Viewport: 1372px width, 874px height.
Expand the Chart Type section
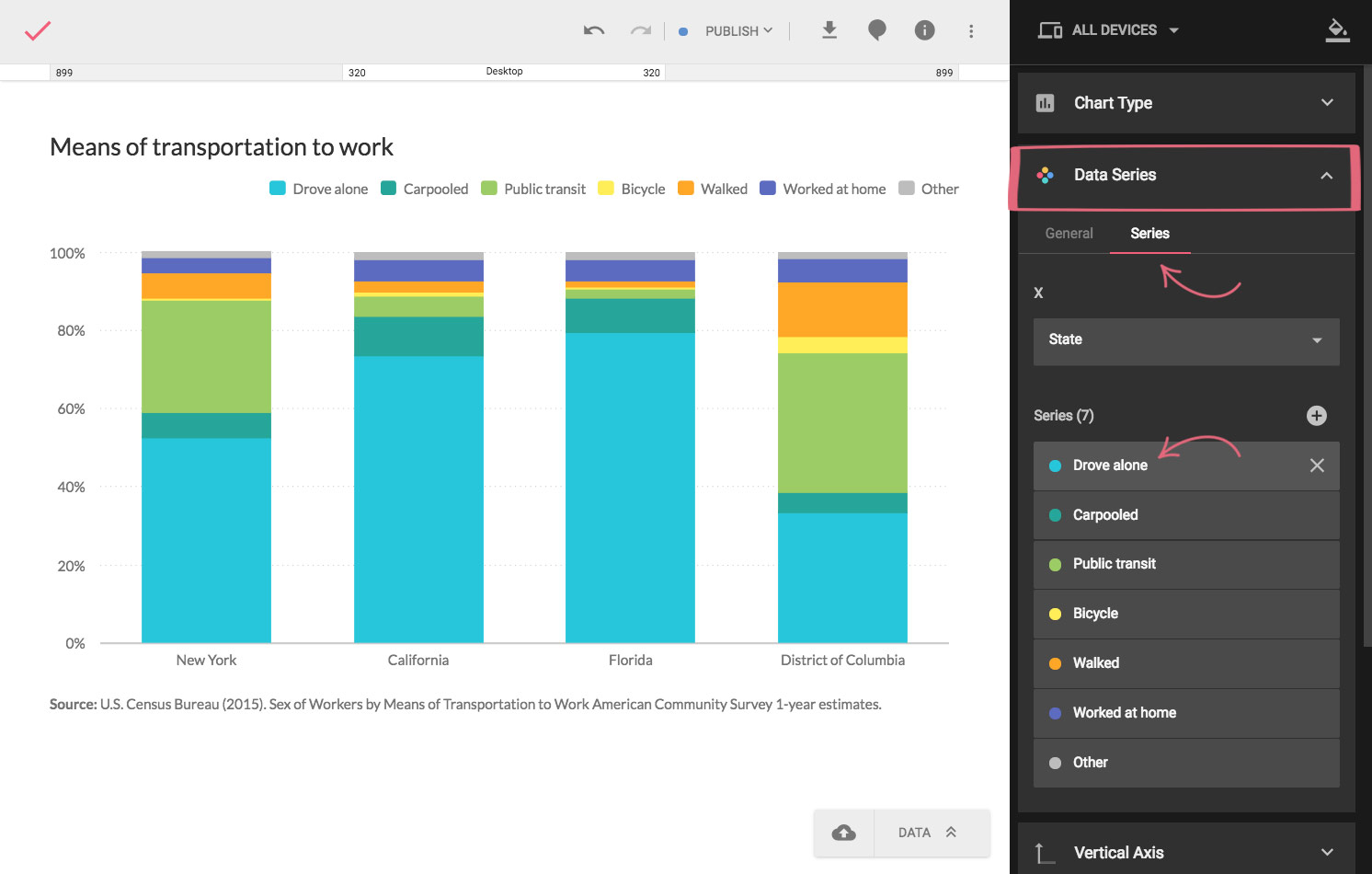click(x=1185, y=103)
